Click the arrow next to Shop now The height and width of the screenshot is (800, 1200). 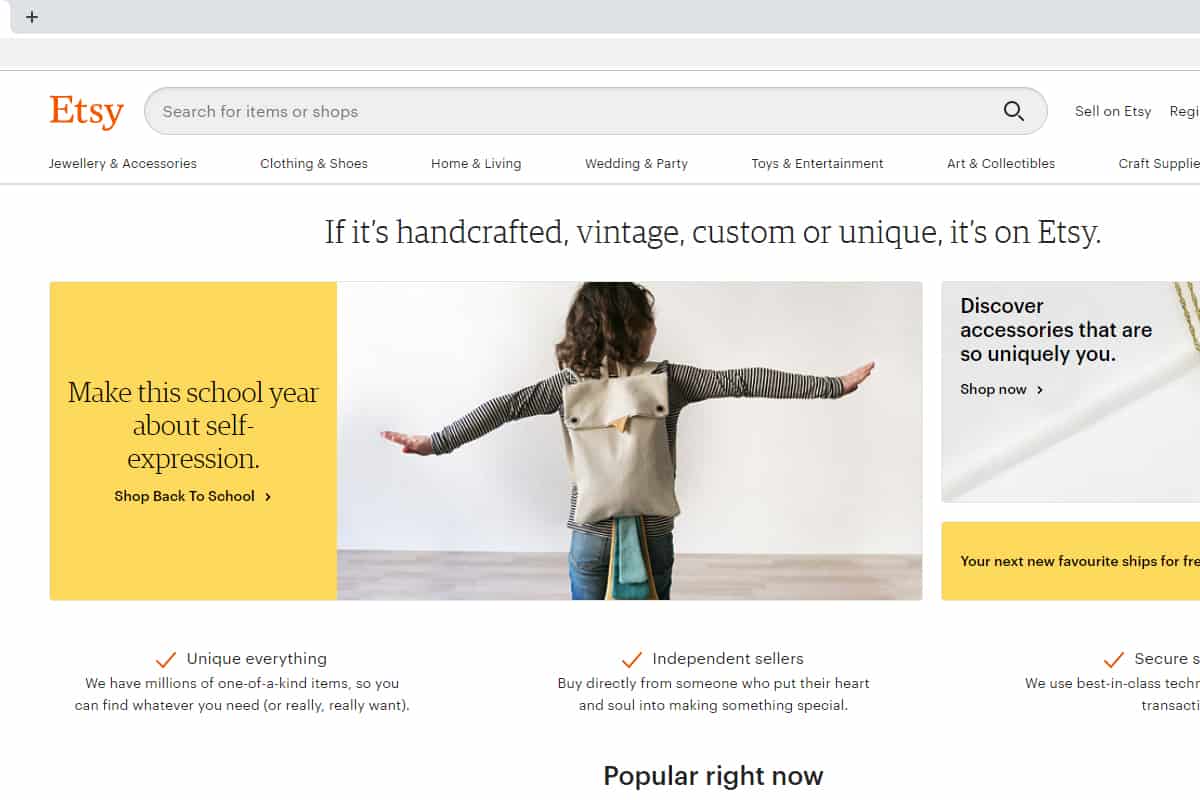pos(1040,390)
